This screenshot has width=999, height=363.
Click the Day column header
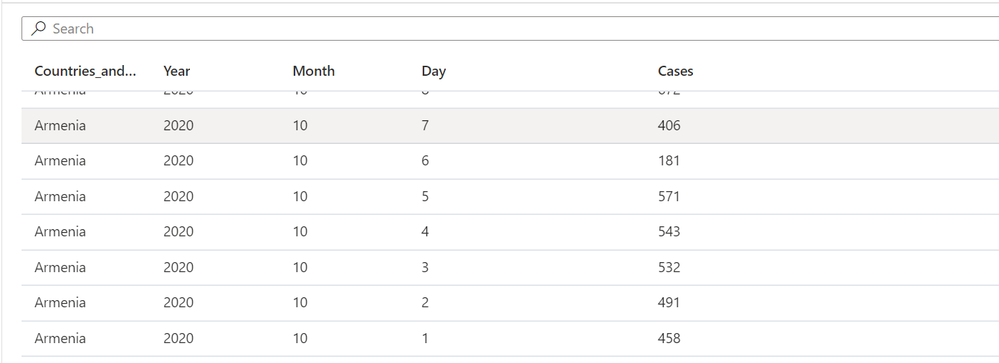[433, 71]
